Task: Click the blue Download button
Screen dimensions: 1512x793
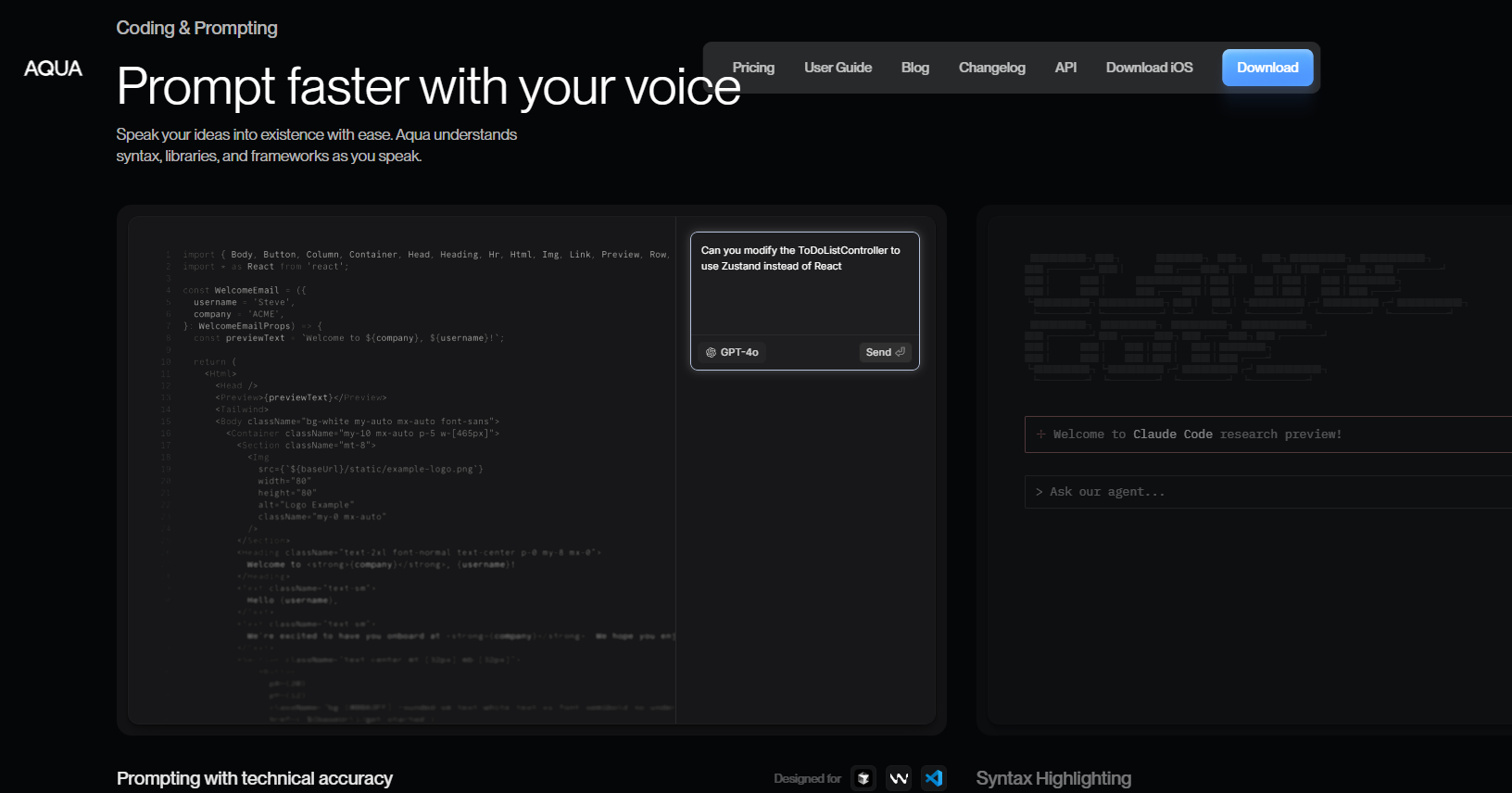Action: (x=1267, y=68)
